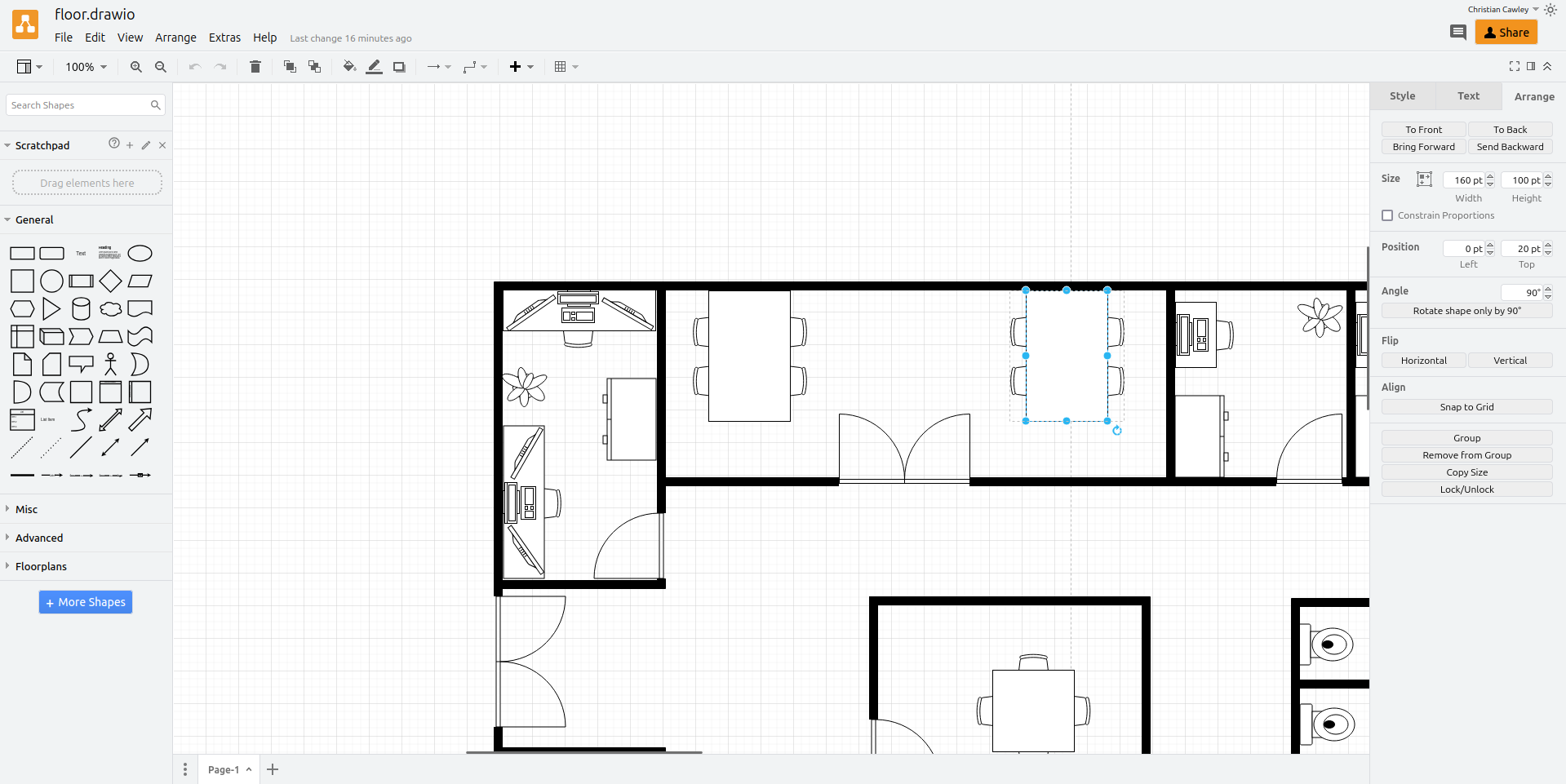
Task: Click the Undo icon
Action: click(x=194, y=67)
